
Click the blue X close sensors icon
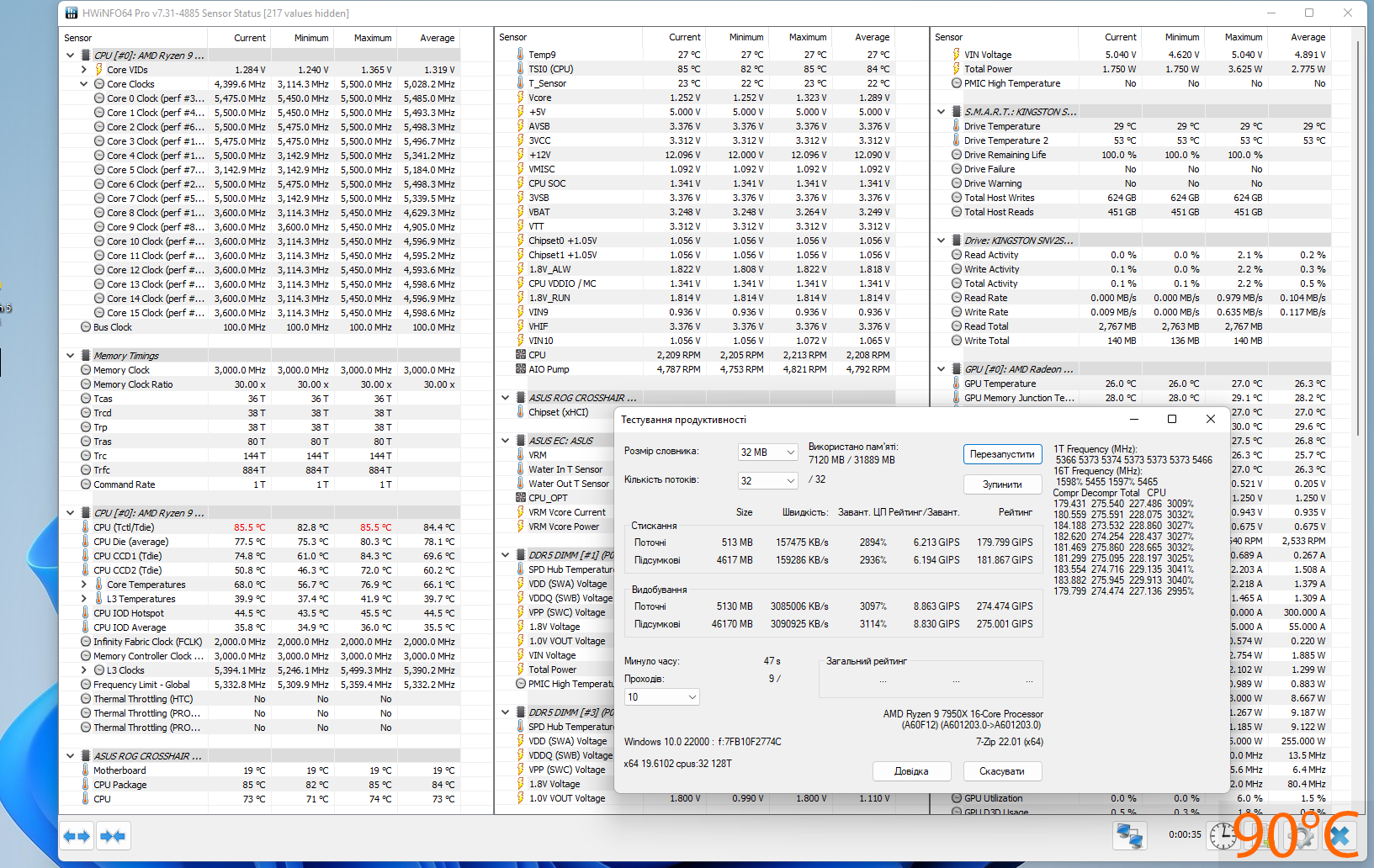(1340, 835)
